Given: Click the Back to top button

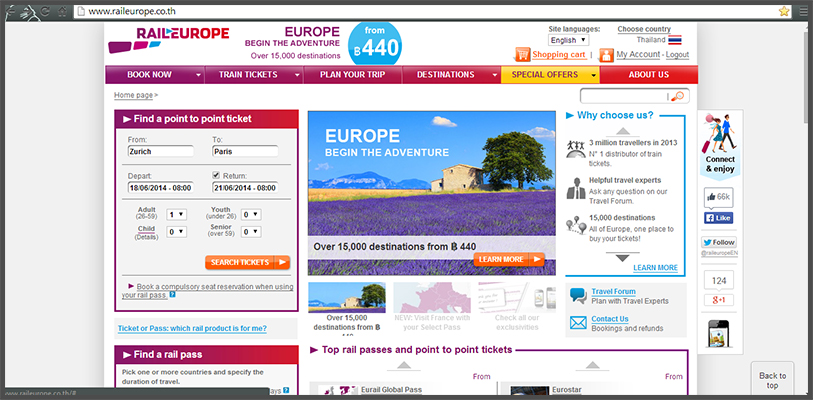Looking at the screenshot, I should (x=773, y=379).
